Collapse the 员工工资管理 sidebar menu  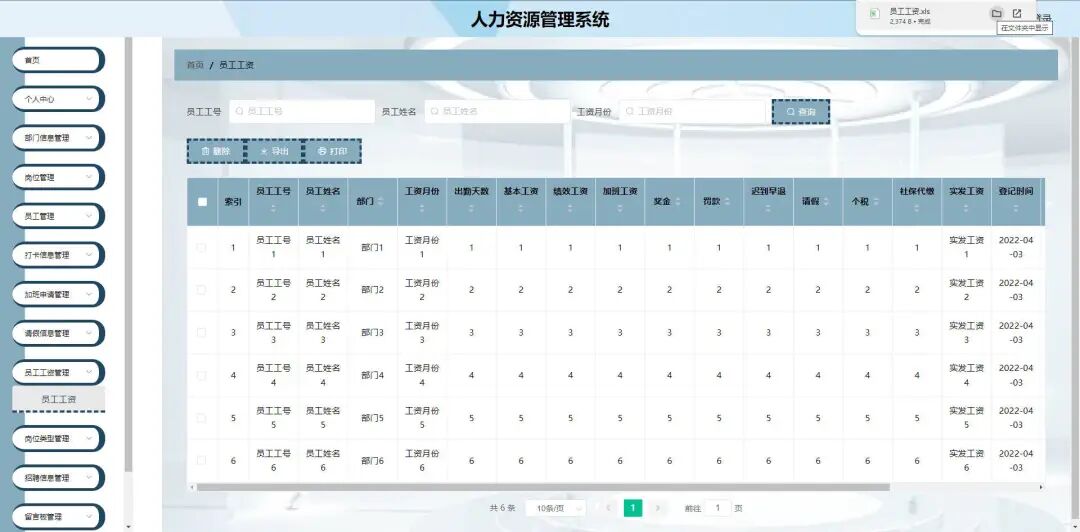58,372
